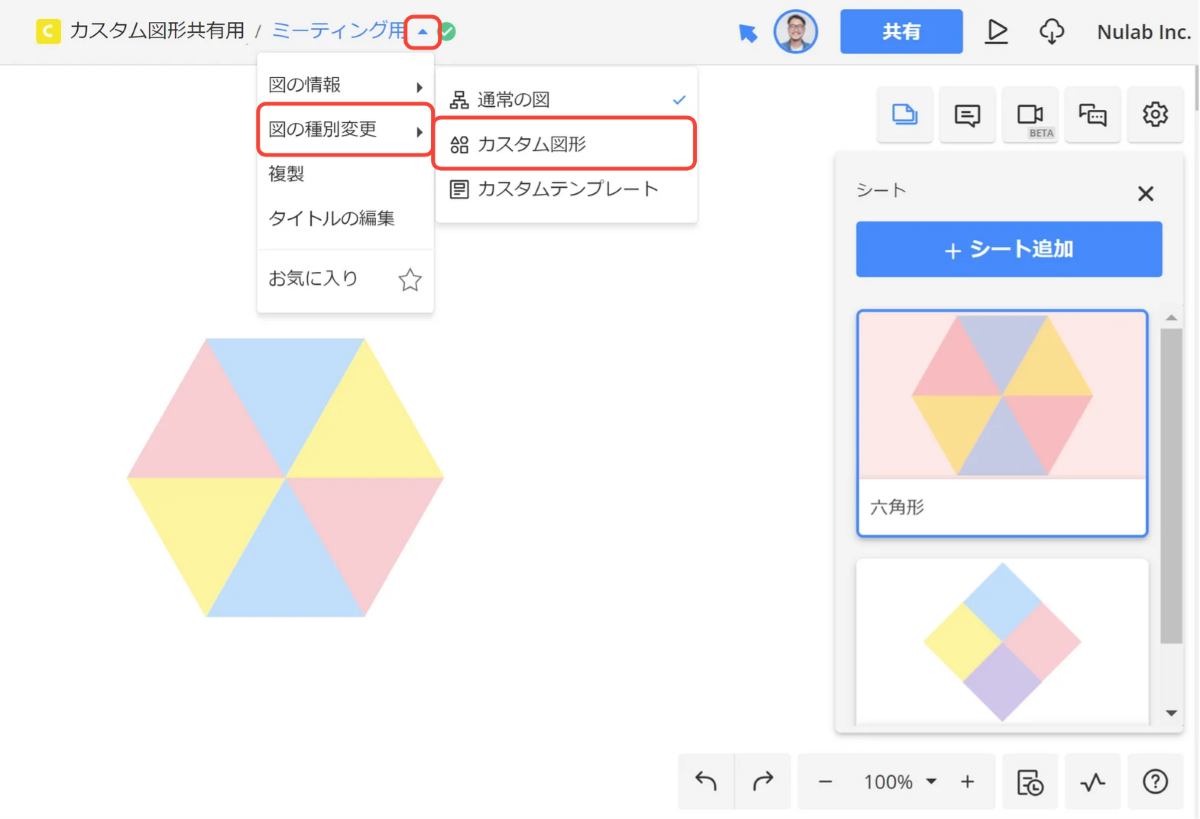Open the 100% zoom level dropdown

(900, 782)
